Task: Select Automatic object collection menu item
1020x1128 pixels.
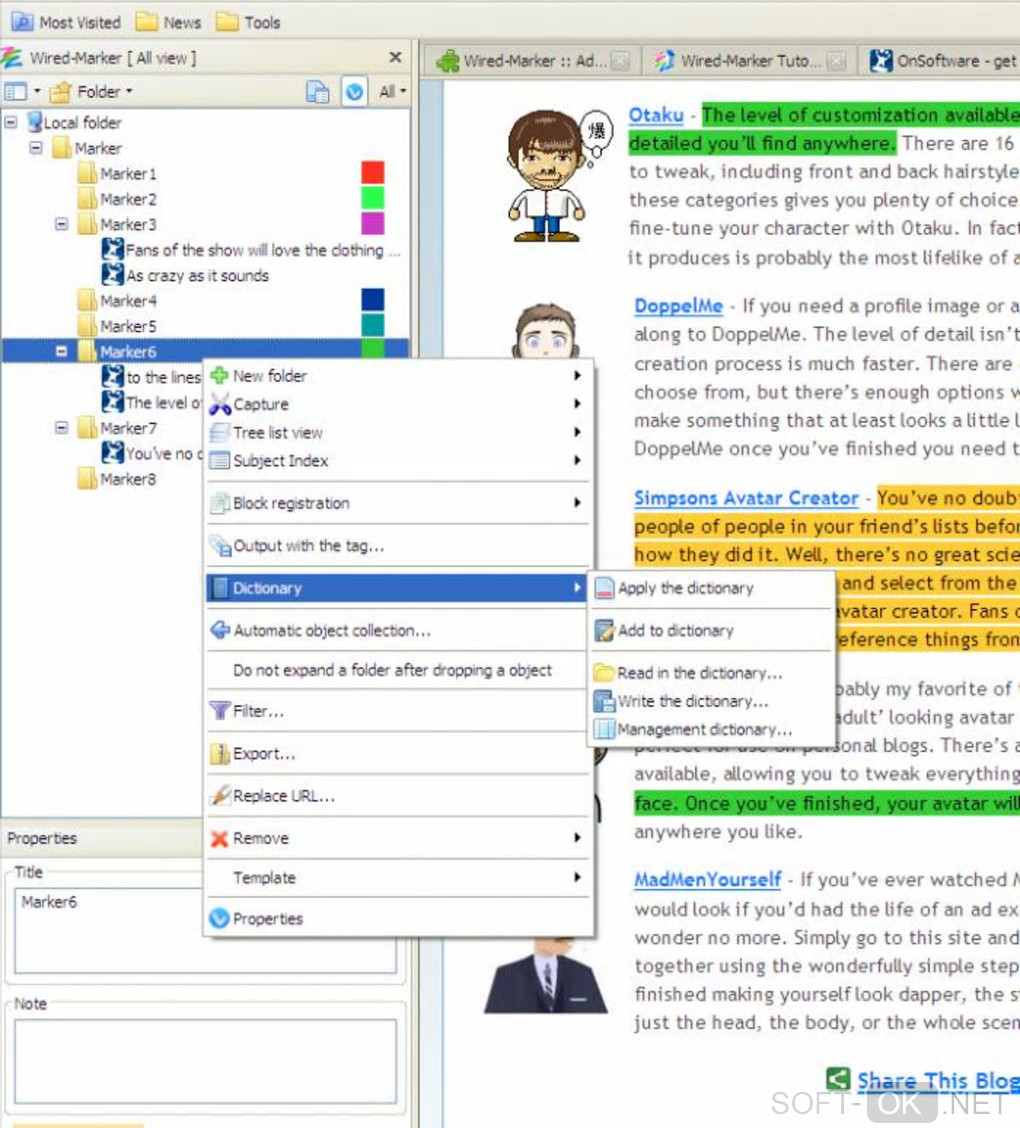Action: tap(398, 630)
